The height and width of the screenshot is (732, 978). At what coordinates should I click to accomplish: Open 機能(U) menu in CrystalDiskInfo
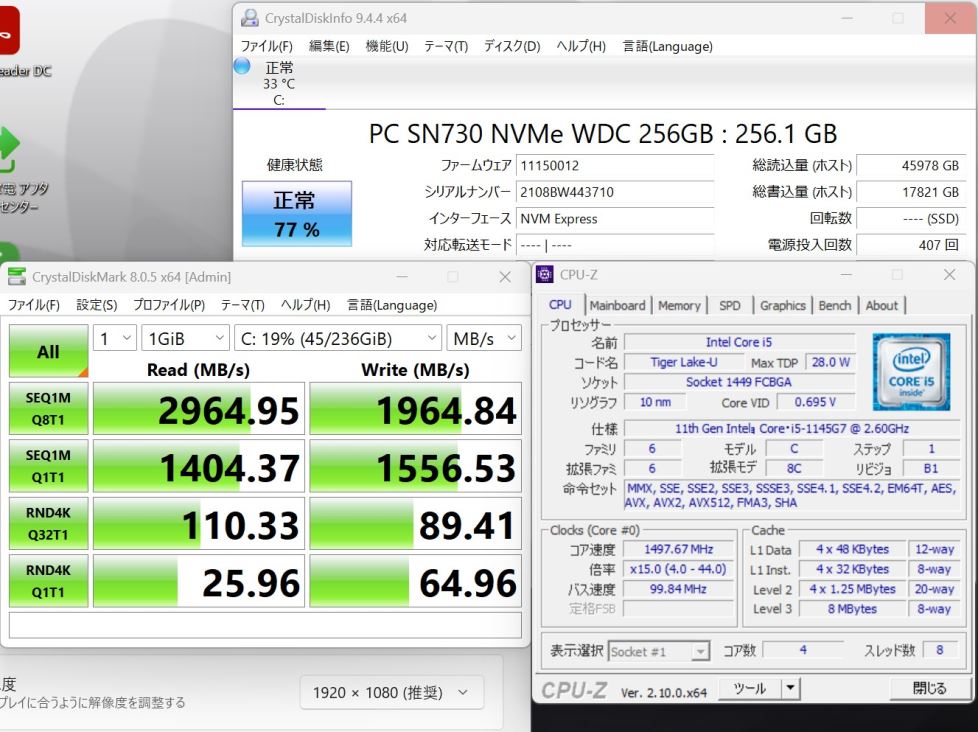tap(387, 46)
